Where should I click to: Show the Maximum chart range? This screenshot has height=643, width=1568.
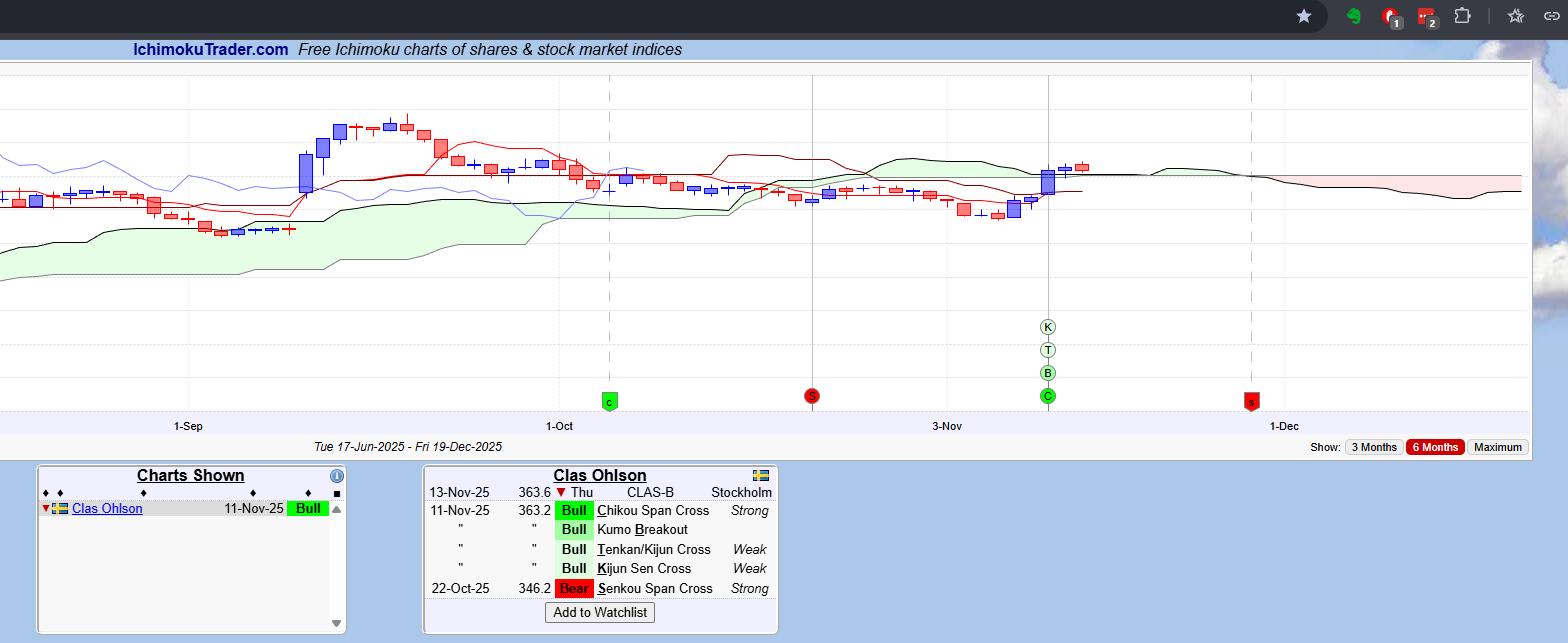click(x=1497, y=447)
